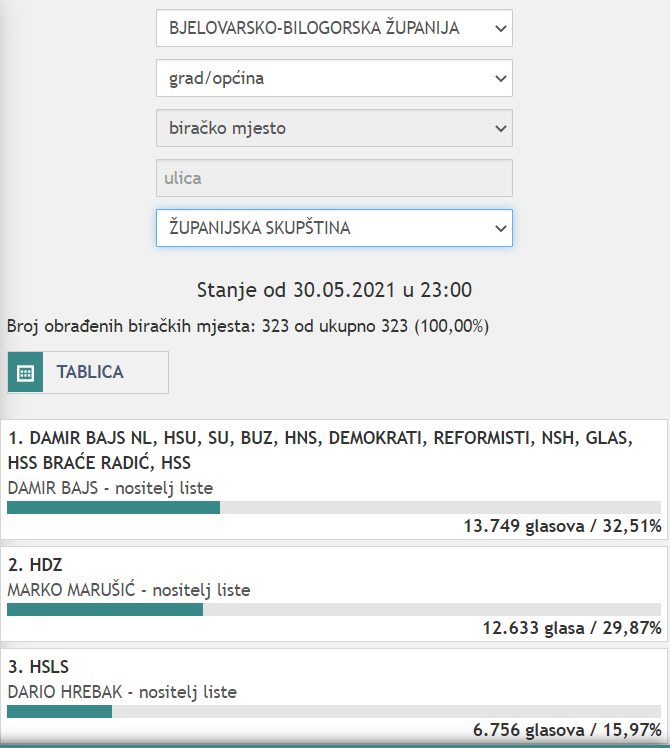Screen dimensions: 670x748
Task: Click the Damir Bajs vote progress bar
Action: [x=334, y=508]
